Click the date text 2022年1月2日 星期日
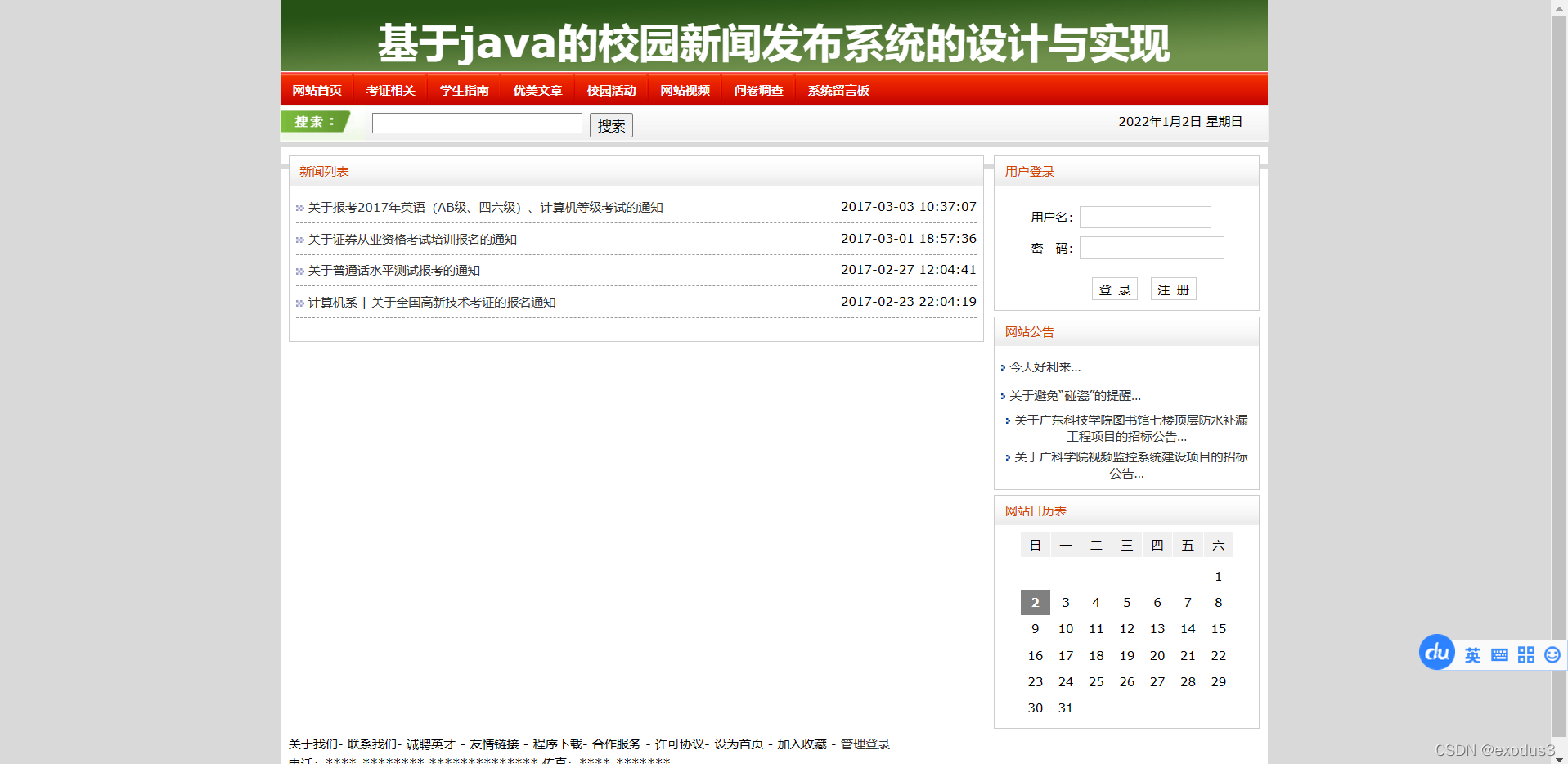 tap(1180, 122)
